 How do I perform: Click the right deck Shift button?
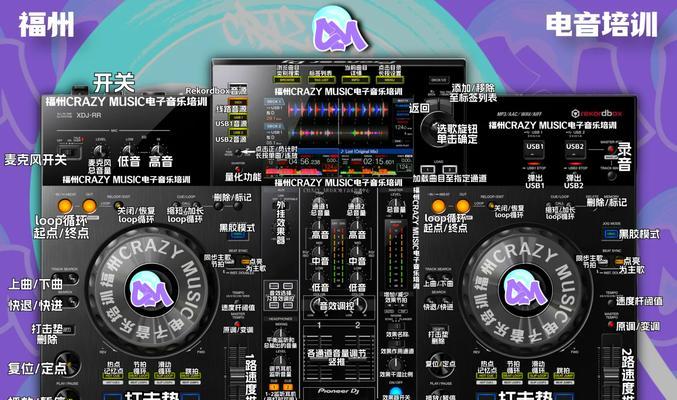(x=440, y=330)
